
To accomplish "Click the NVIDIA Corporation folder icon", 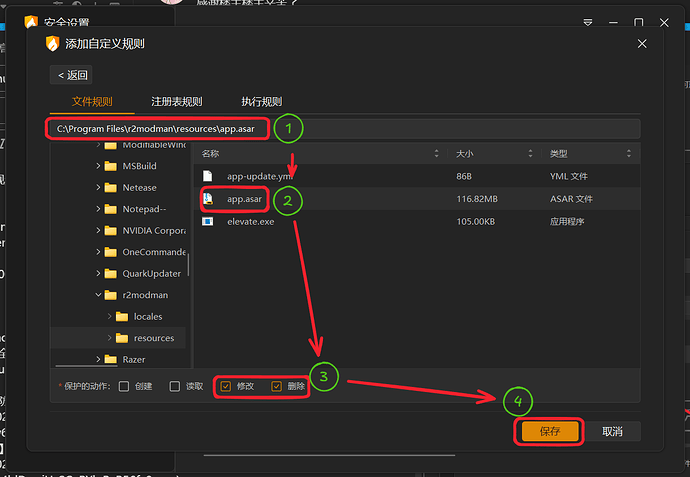I will (x=111, y=230).
